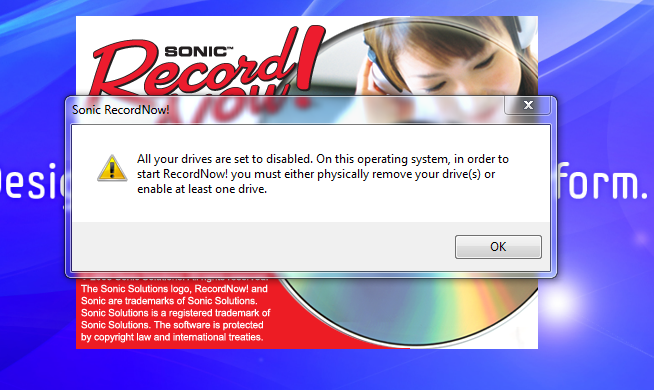Click the 'Sonic Solutions is a registered trademark' text
This screenshot has width=654, height=390.
click(176, 313)
